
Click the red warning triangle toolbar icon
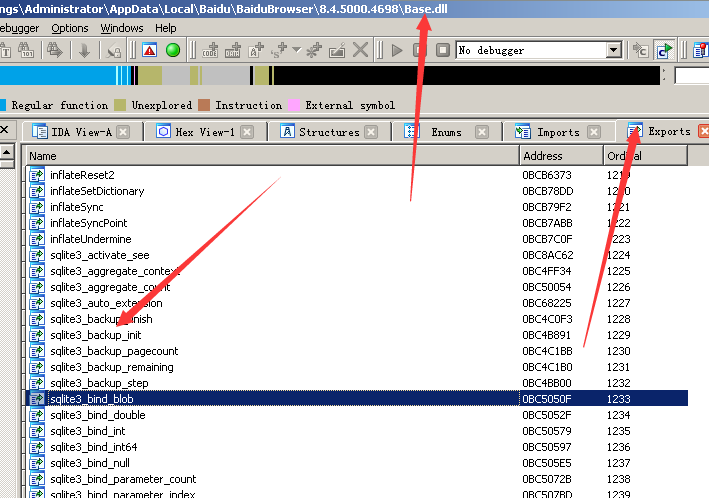tap(149, 50)
